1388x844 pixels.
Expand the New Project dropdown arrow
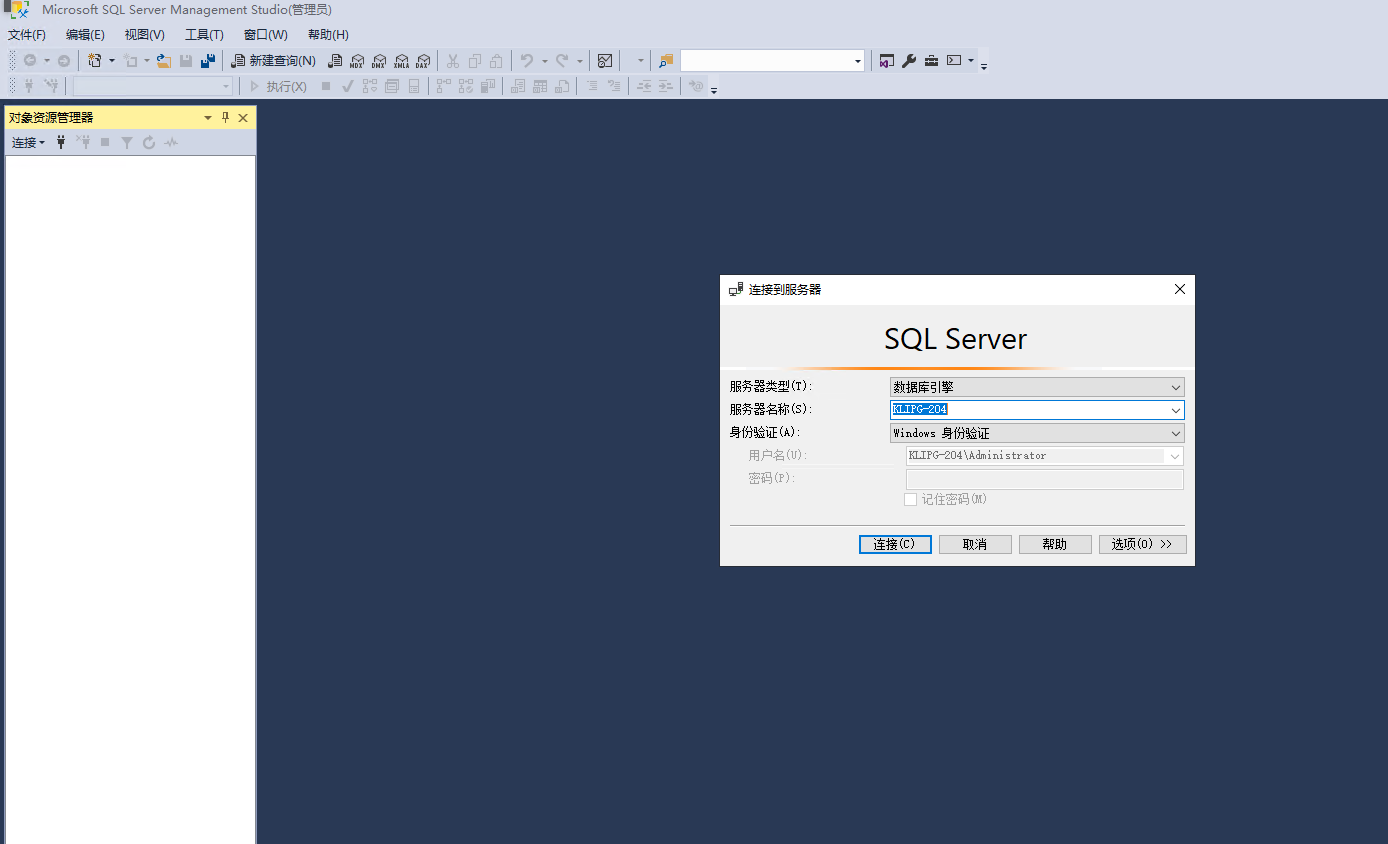(111, 61)
